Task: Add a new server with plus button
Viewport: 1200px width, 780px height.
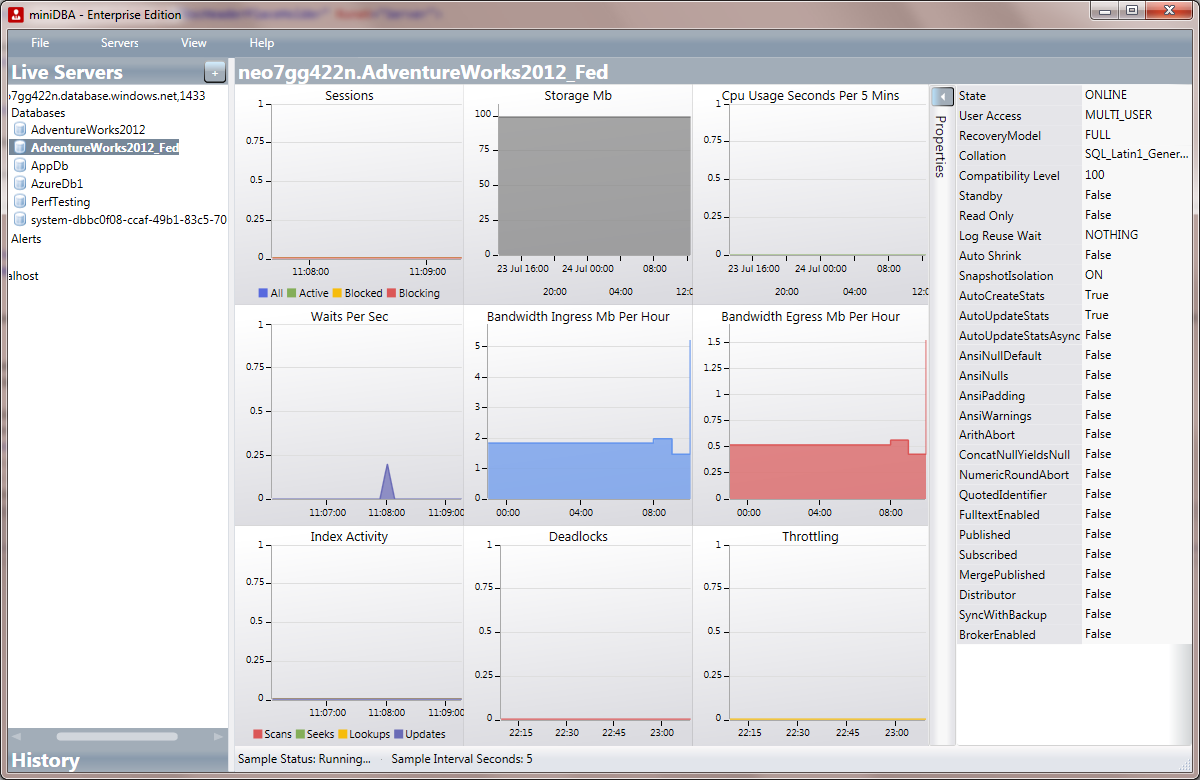Action: 214,71
